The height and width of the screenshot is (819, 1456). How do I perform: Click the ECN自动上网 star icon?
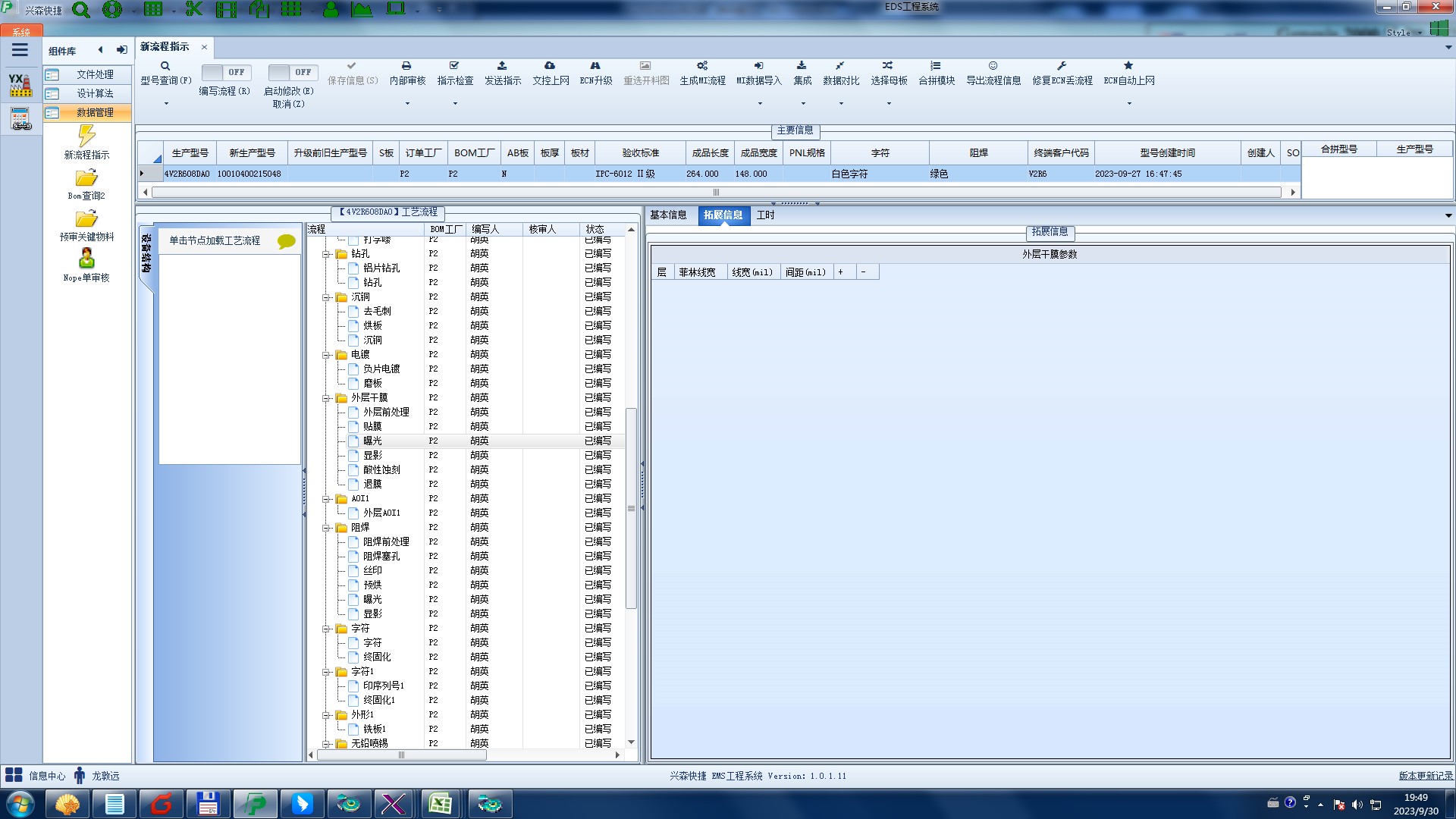click(x=1128, y=66)
